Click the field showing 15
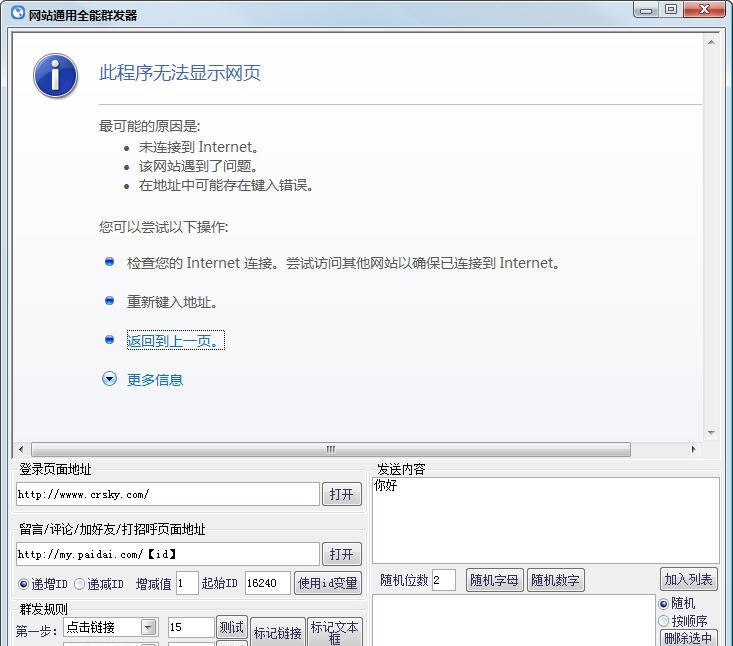Viewport: 733px width, 646px height. [x=191, y=627]
